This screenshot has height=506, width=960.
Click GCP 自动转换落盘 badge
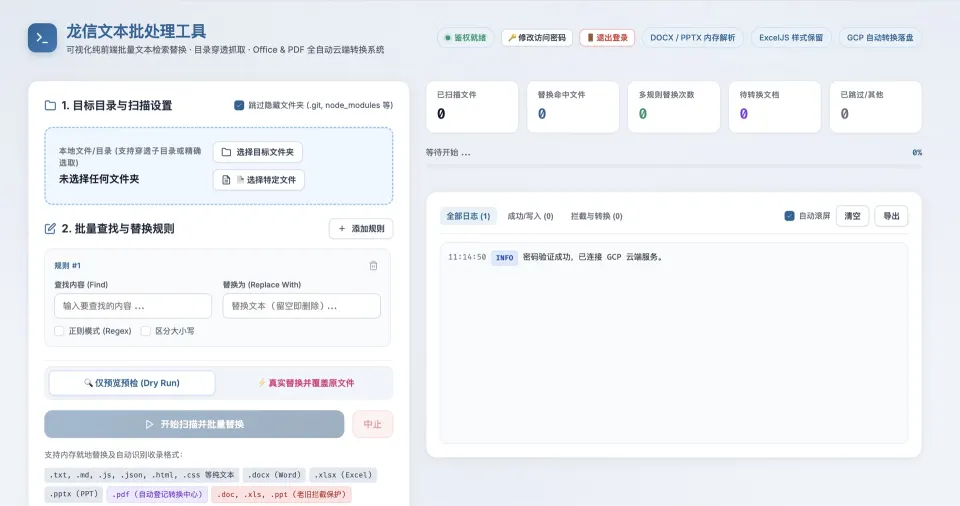point(880,38)
